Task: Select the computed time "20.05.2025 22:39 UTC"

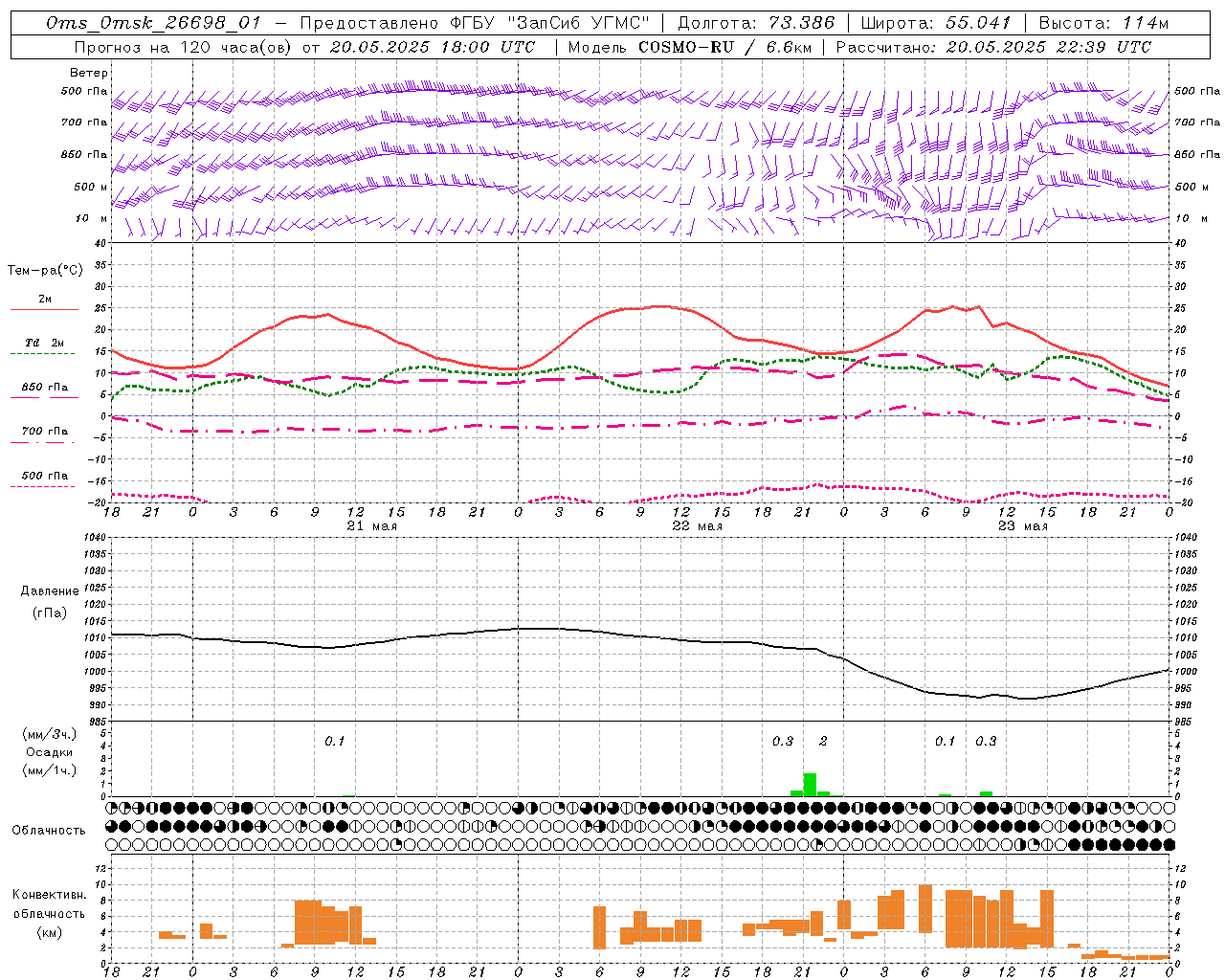Action: pyautogui.click(x=1048, y=47)
